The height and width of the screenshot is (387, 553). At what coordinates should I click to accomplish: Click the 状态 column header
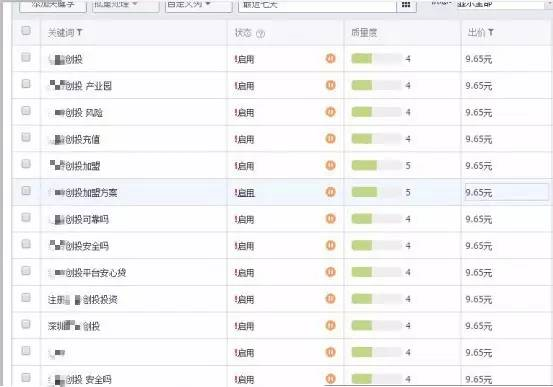tap(243, 33)
